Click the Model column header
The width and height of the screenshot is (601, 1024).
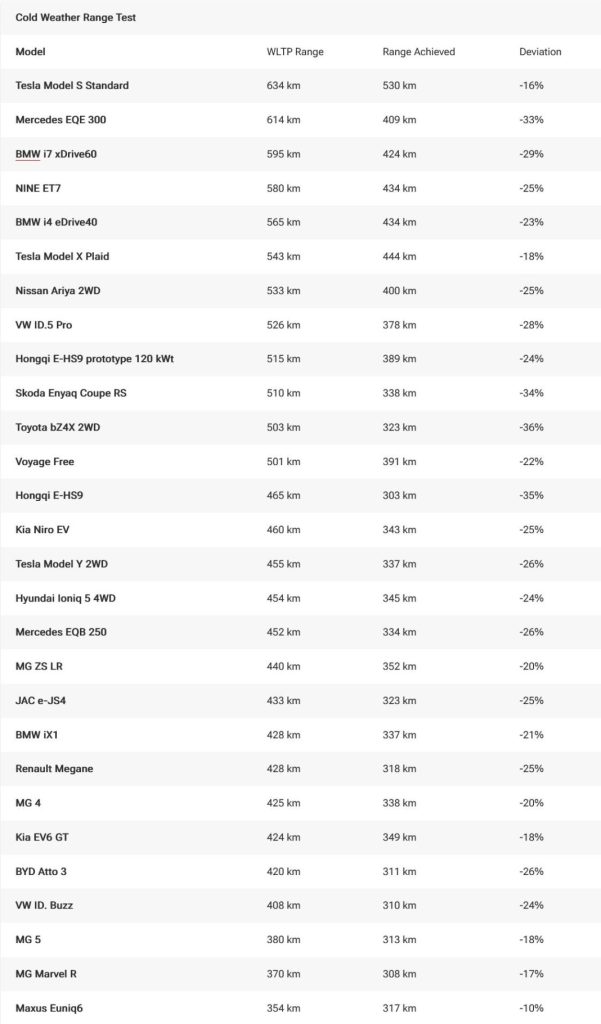point(31,52)
